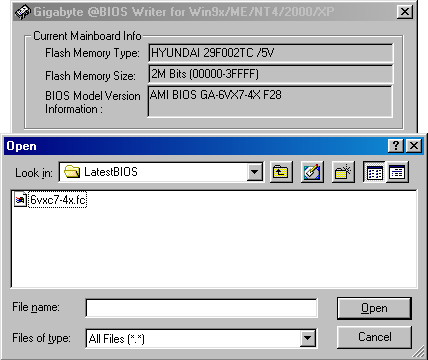
Task: Create a new folder
Action: click(x=343, y=172)
